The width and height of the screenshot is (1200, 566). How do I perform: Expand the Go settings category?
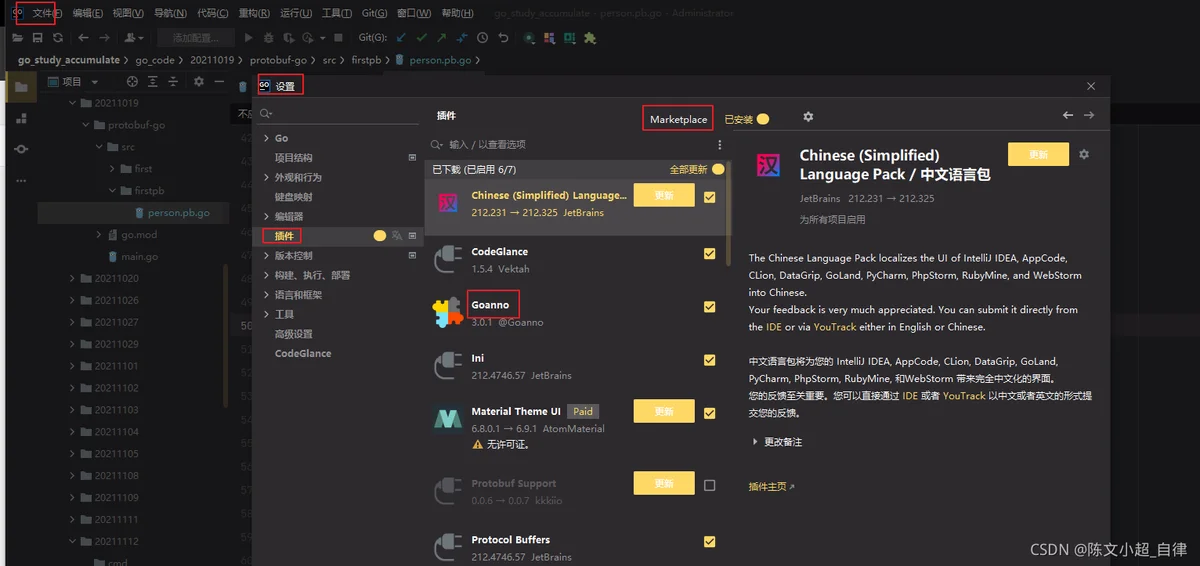click(266, 138)
